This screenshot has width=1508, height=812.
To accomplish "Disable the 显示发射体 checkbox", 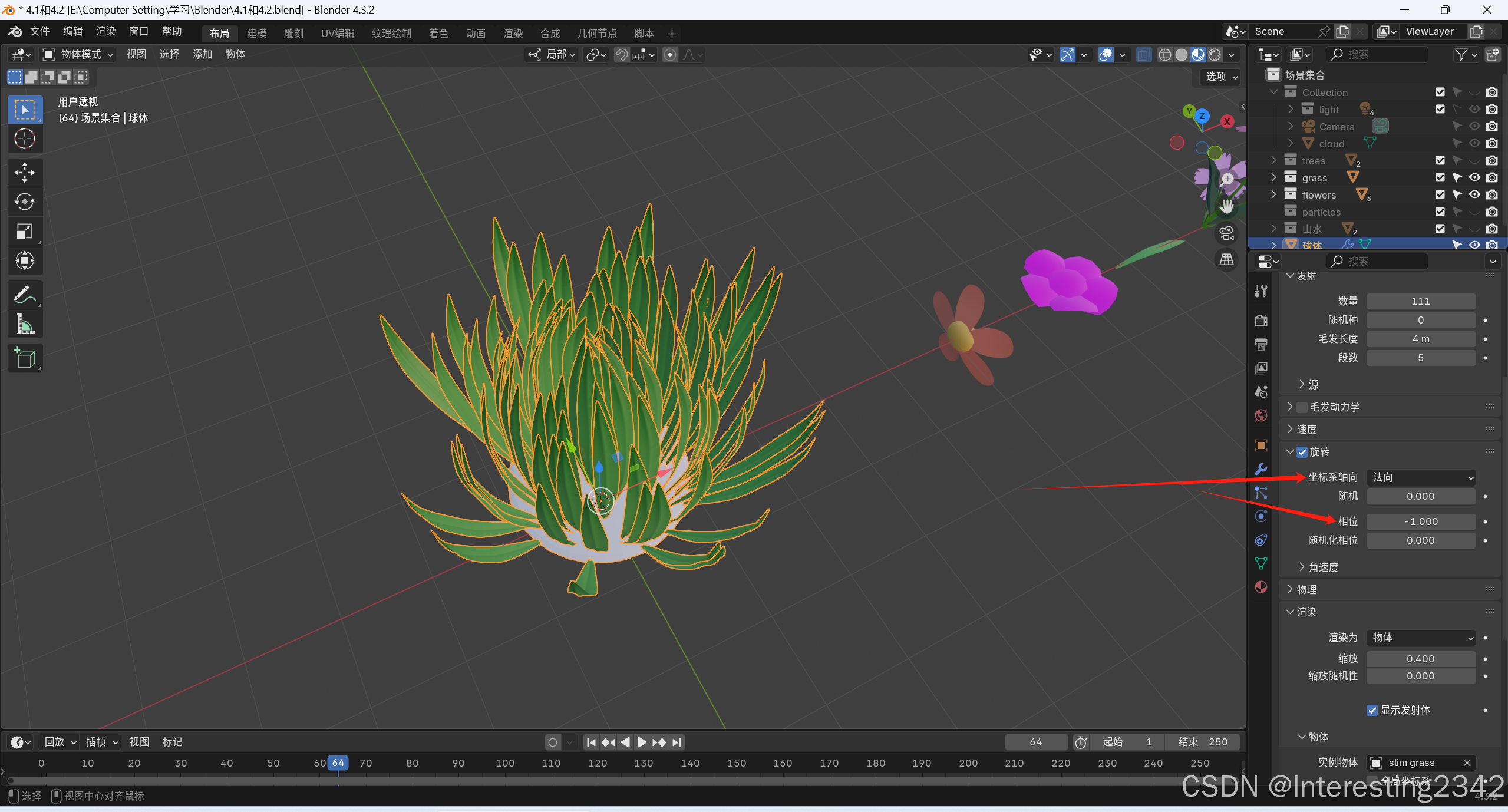I will coord(1372,710).
